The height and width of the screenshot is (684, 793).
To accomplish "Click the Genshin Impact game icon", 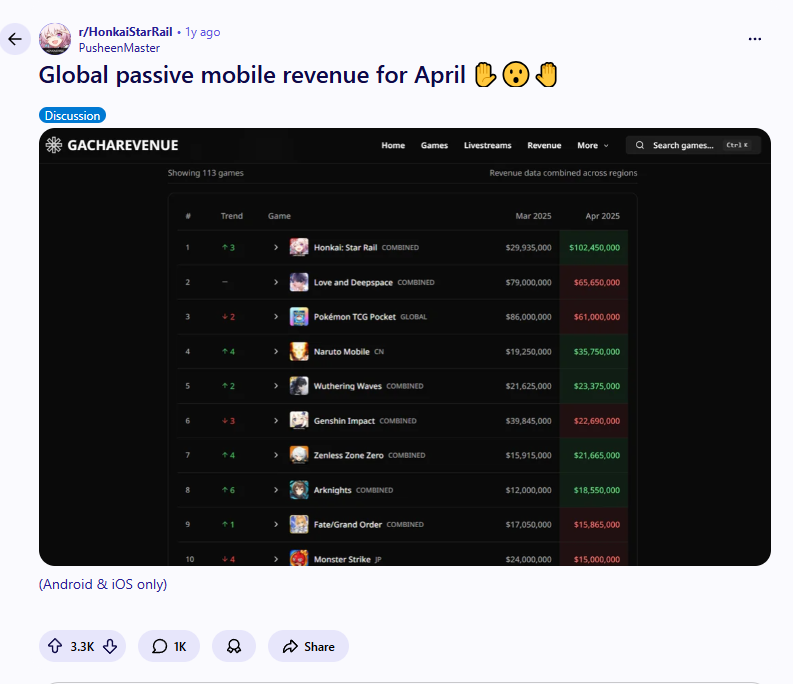I will click(x=299, y=421).
